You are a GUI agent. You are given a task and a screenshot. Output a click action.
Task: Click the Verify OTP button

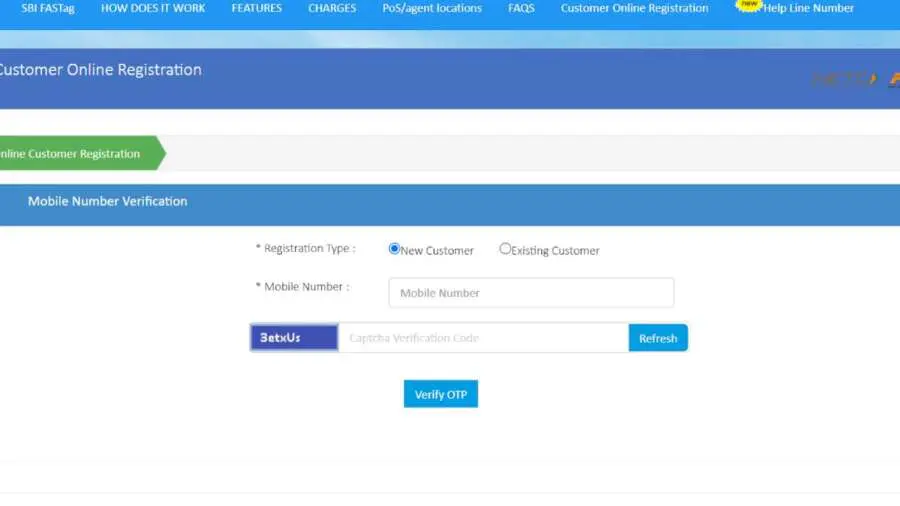click(440, 394)
